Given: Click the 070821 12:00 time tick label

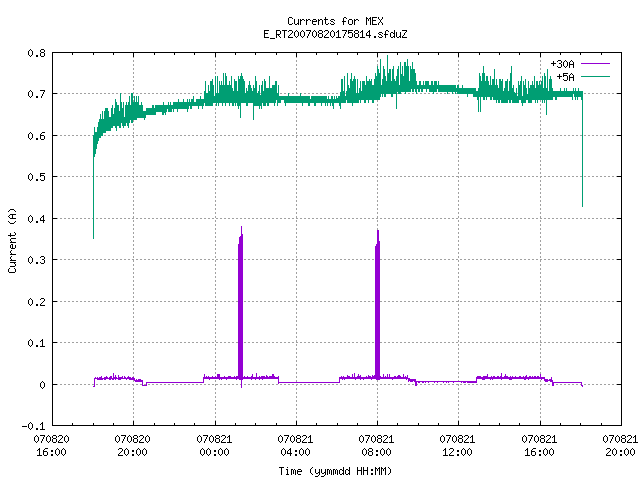Looking at the screenshot, I should [x=457, y=445].
